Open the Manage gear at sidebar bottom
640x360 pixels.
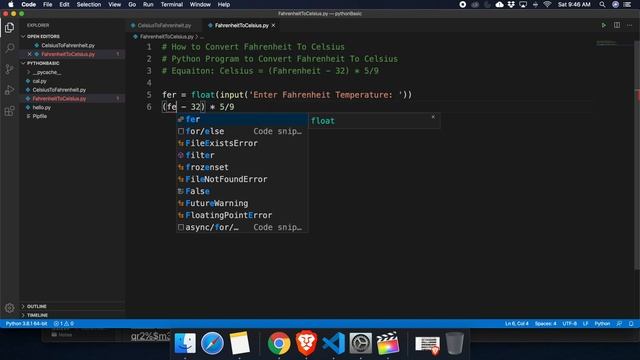pos(9,308)
